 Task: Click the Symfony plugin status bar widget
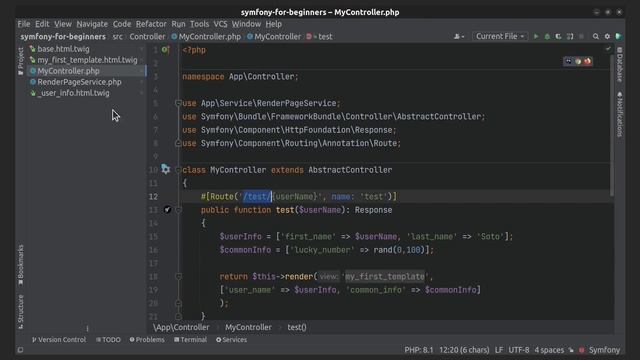[x=600, y=350]
